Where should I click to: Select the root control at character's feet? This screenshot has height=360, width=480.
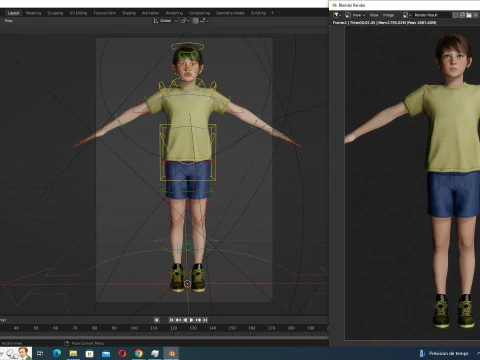(x=187, y=284)
